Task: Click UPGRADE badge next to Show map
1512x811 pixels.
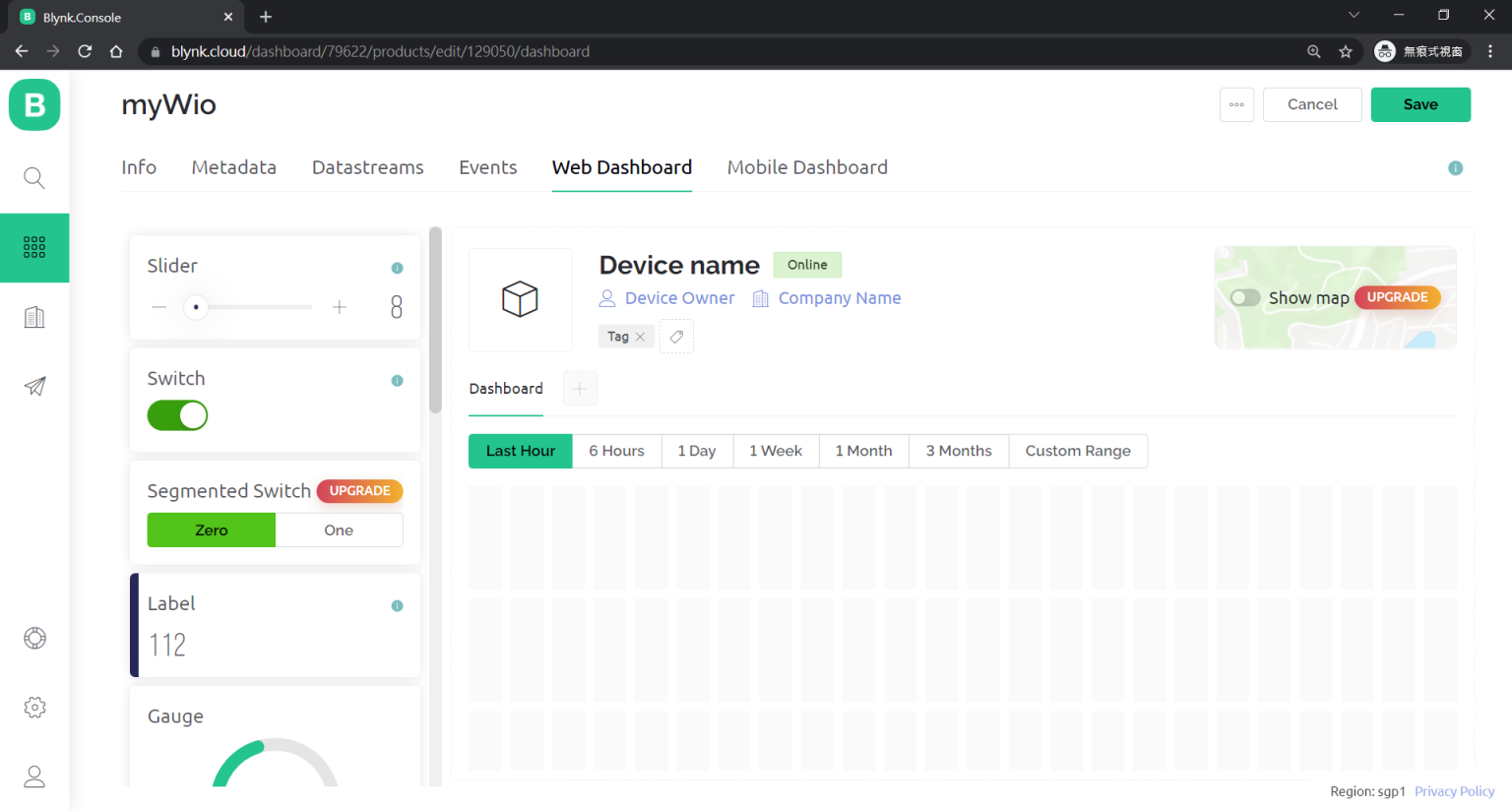Action: pos(1397,297)
